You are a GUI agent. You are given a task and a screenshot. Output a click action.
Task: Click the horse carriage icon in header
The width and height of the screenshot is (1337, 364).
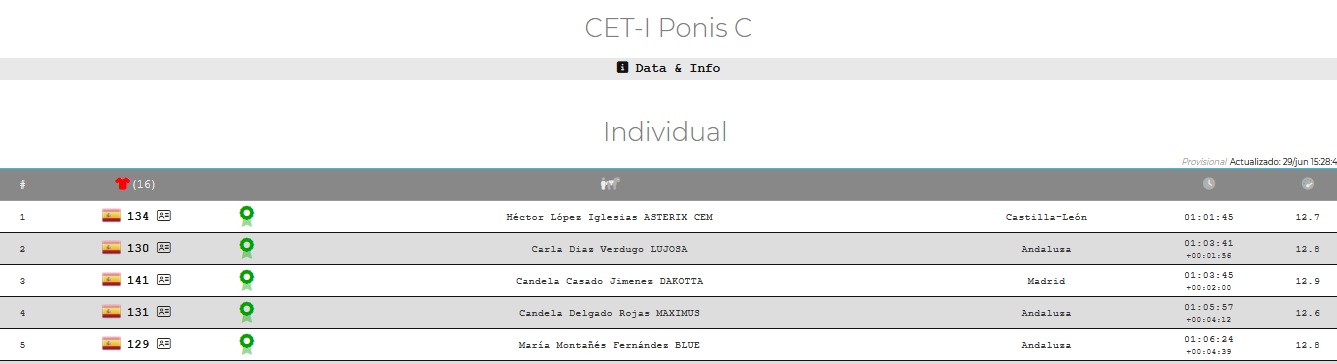click(610, 184)
